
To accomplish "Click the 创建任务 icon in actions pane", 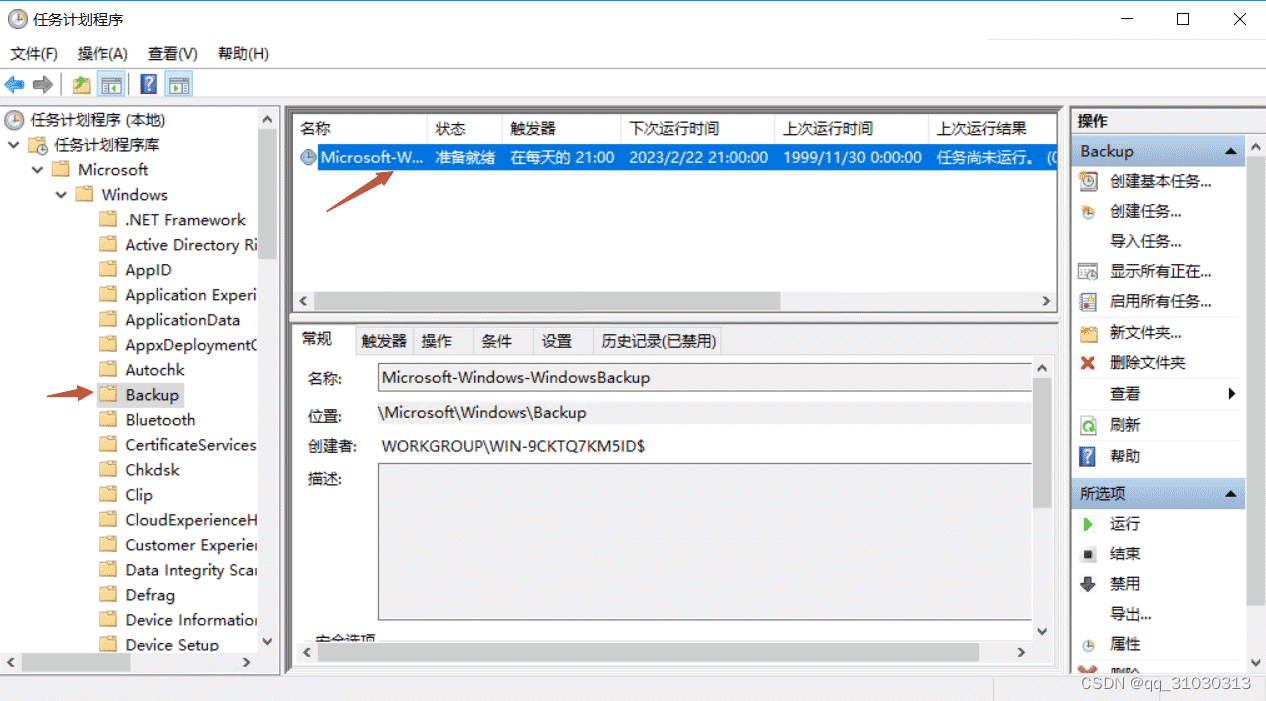I will pyautogui.click(x=1088, y=212).
